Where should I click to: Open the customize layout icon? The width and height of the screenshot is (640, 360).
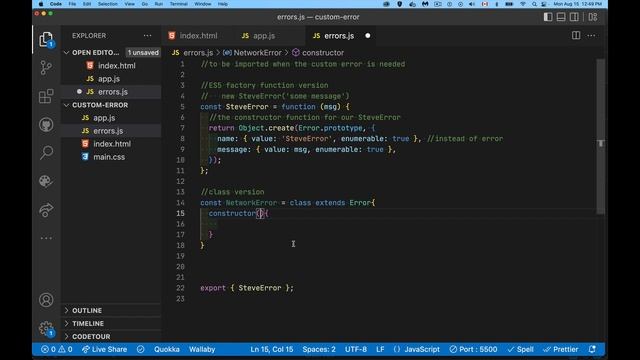click(x=593, y=17)
